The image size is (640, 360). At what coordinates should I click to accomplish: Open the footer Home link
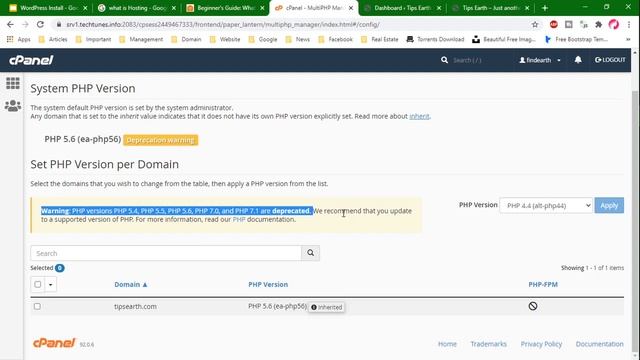coord(447,344)
